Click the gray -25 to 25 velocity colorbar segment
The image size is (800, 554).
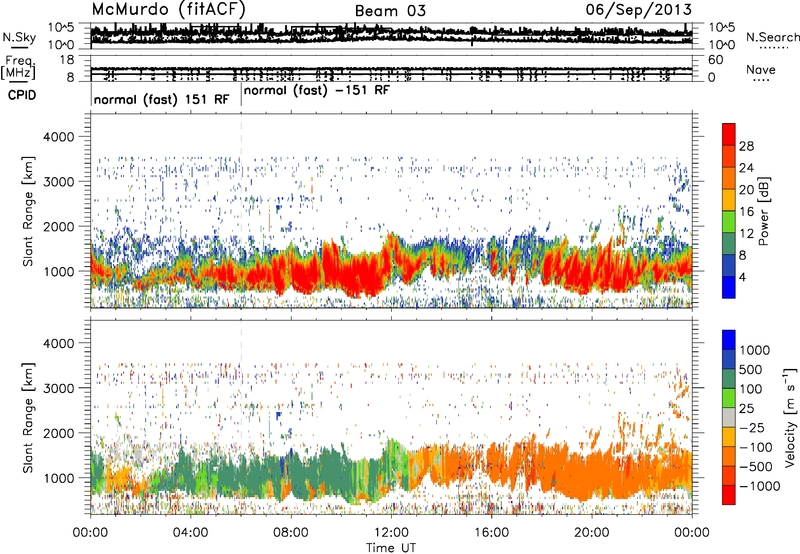(x=729, y=417)
